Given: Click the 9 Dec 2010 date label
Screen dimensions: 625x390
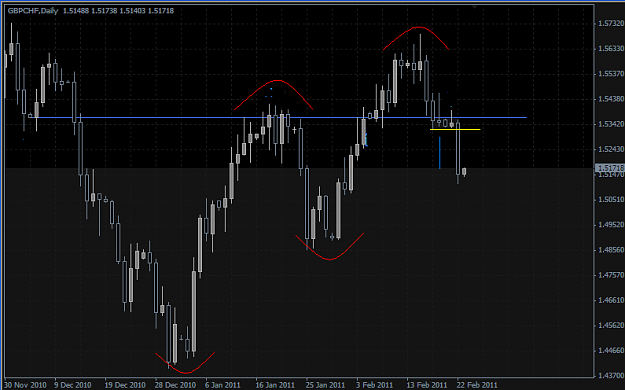Looking at the screenshot, I should 73,385.
